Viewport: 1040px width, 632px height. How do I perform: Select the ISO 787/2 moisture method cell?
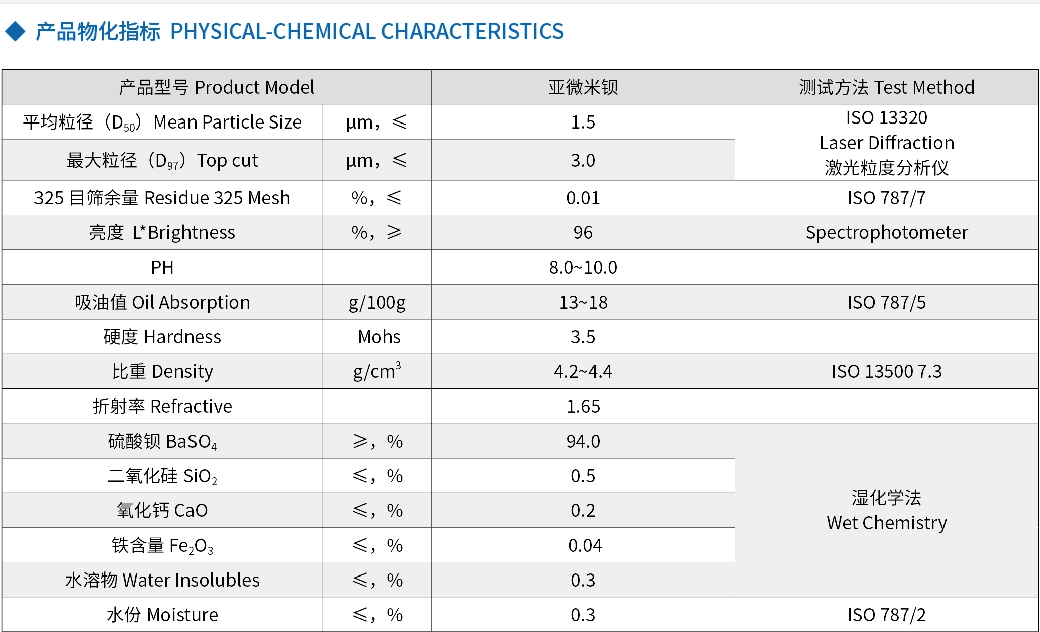(x=886, y=615)
